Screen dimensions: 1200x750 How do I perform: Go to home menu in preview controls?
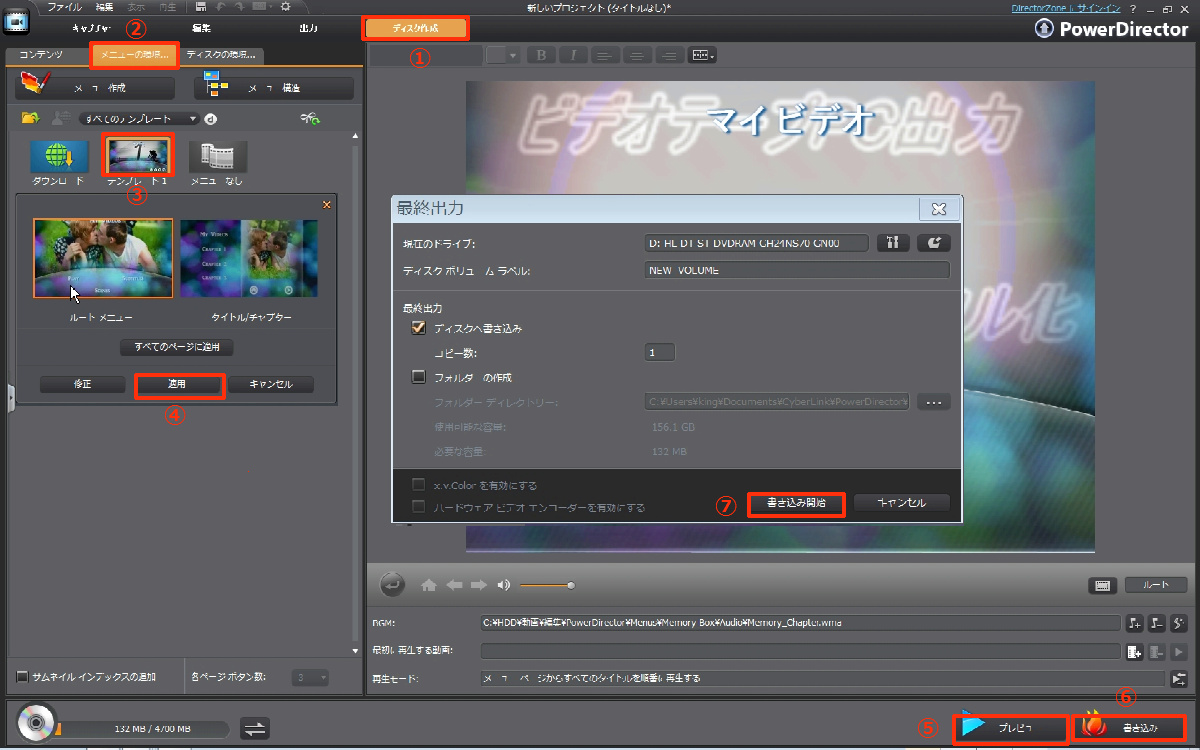pos(429,585)
